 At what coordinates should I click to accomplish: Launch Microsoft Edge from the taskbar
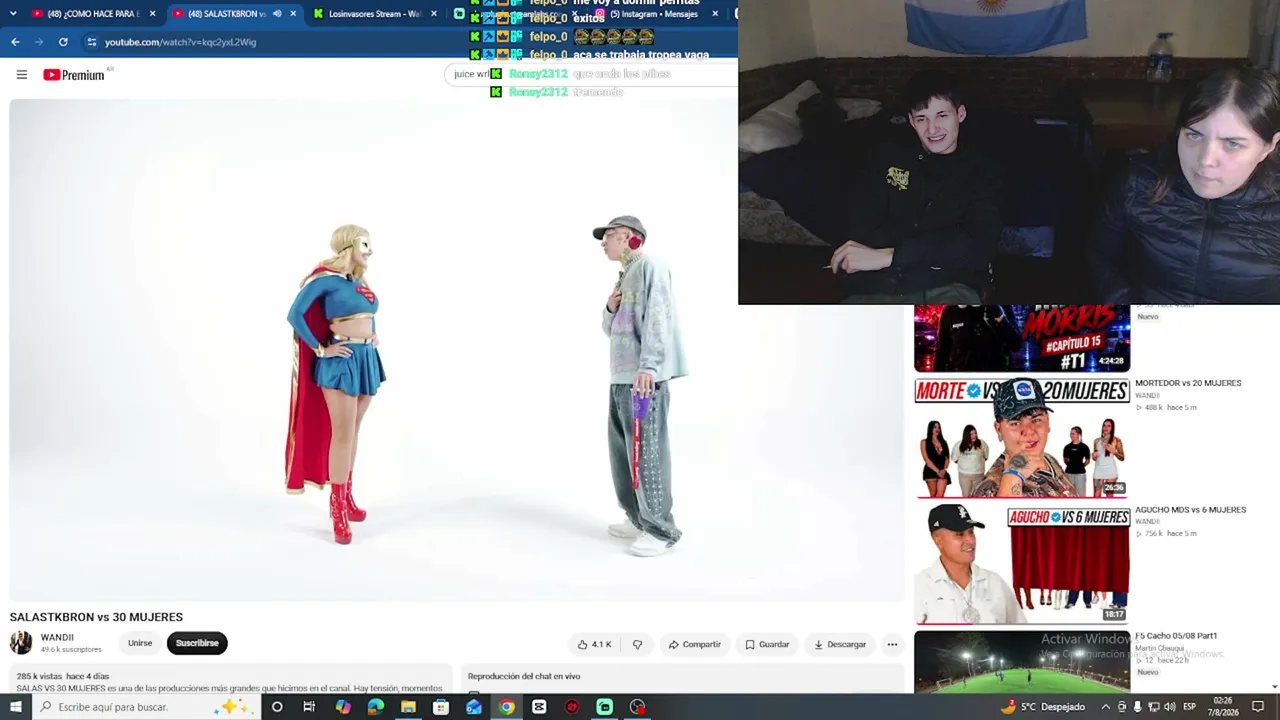(x=376, y=707)
